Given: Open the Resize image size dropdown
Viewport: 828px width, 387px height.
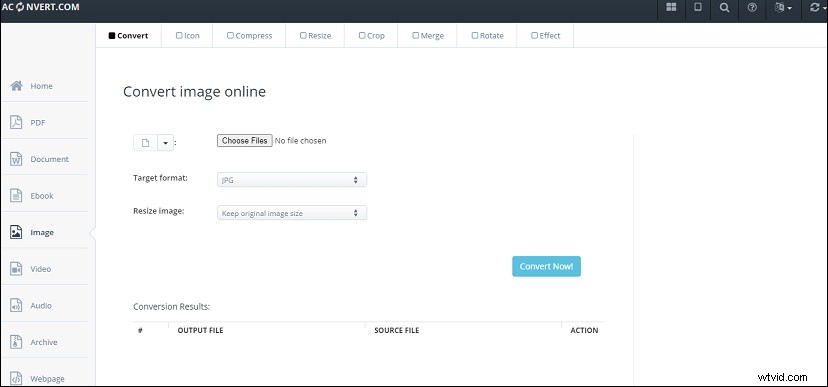Looking at the screenshot, I should 291,213.
